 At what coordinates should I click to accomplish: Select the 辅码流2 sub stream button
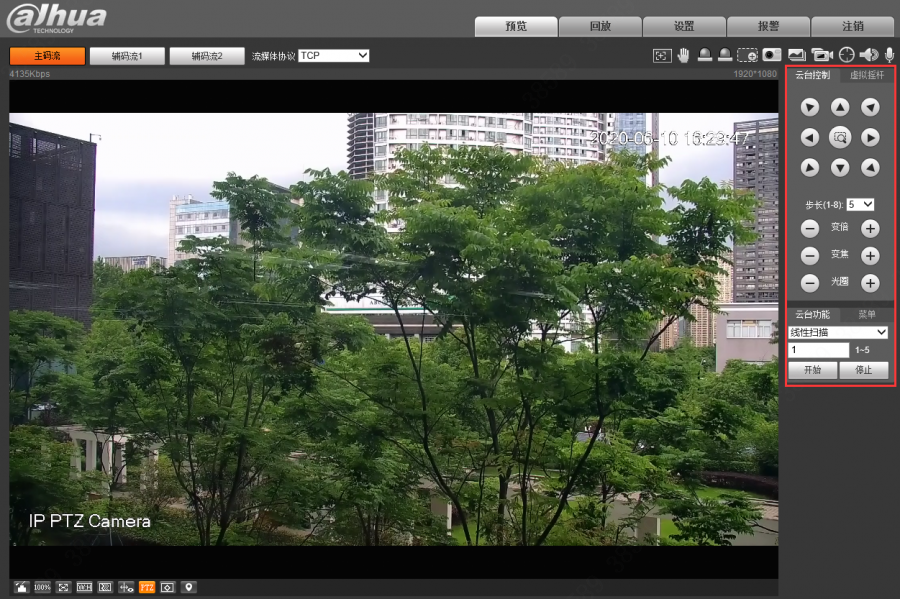tap(207, 56)
